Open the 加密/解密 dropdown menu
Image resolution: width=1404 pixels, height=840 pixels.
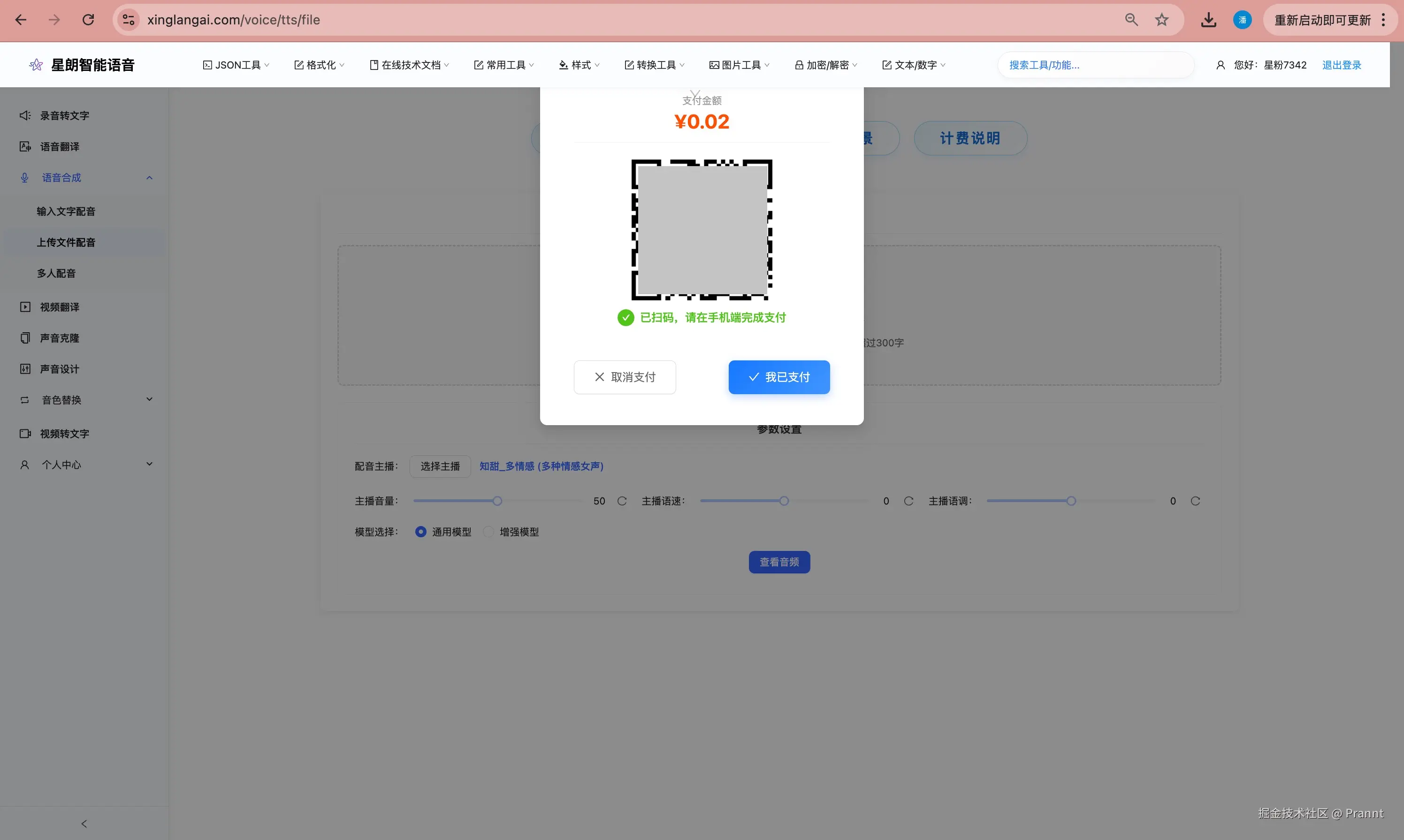826,65
